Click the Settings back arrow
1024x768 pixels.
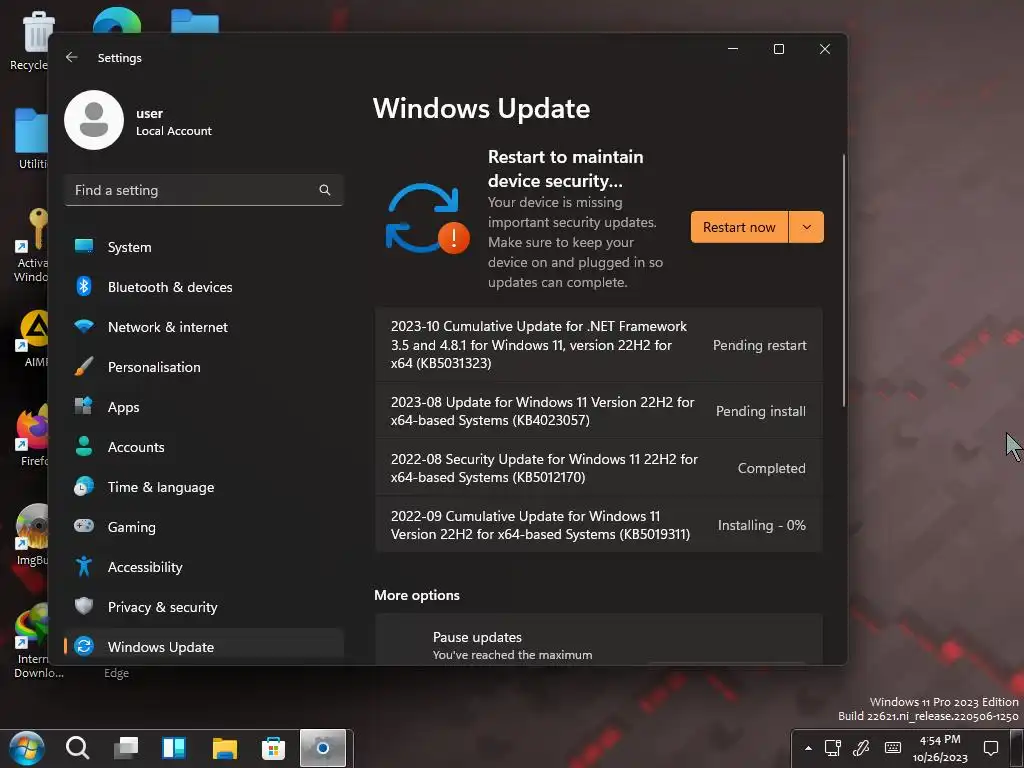(x=72, y=57)
